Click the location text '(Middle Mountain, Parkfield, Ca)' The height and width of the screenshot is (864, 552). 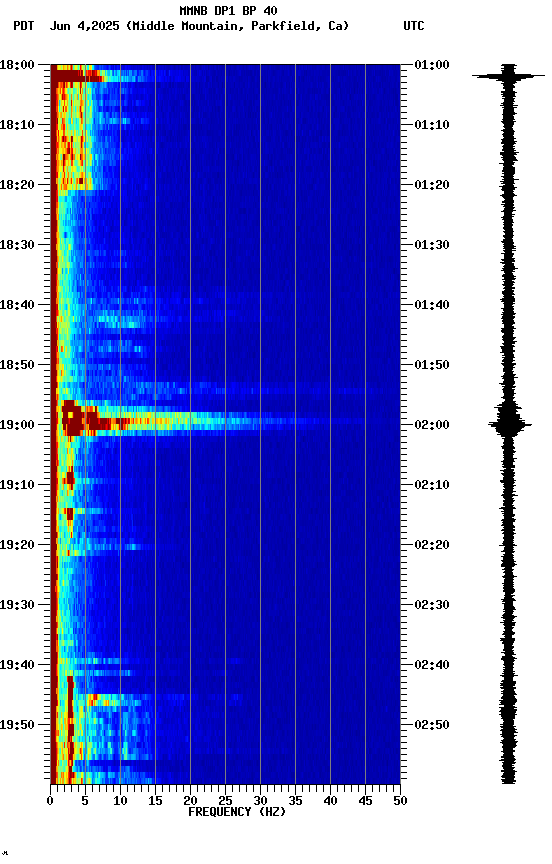[237, 26]
